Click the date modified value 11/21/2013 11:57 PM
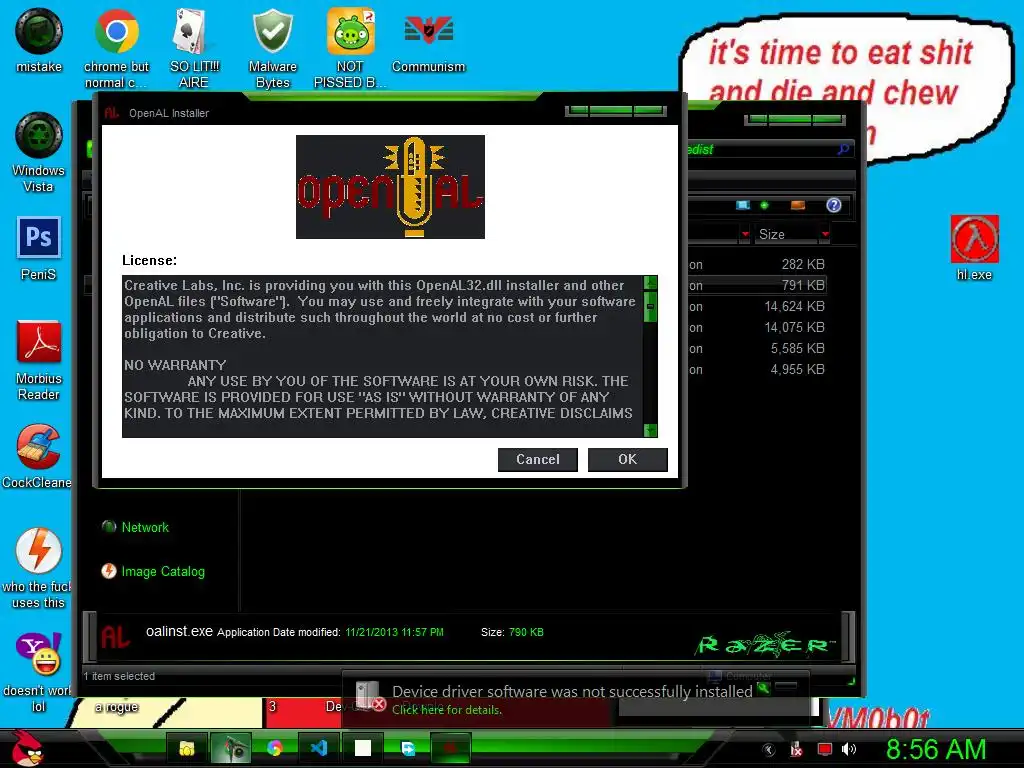The image size is (1024, 768). [394, 632]
